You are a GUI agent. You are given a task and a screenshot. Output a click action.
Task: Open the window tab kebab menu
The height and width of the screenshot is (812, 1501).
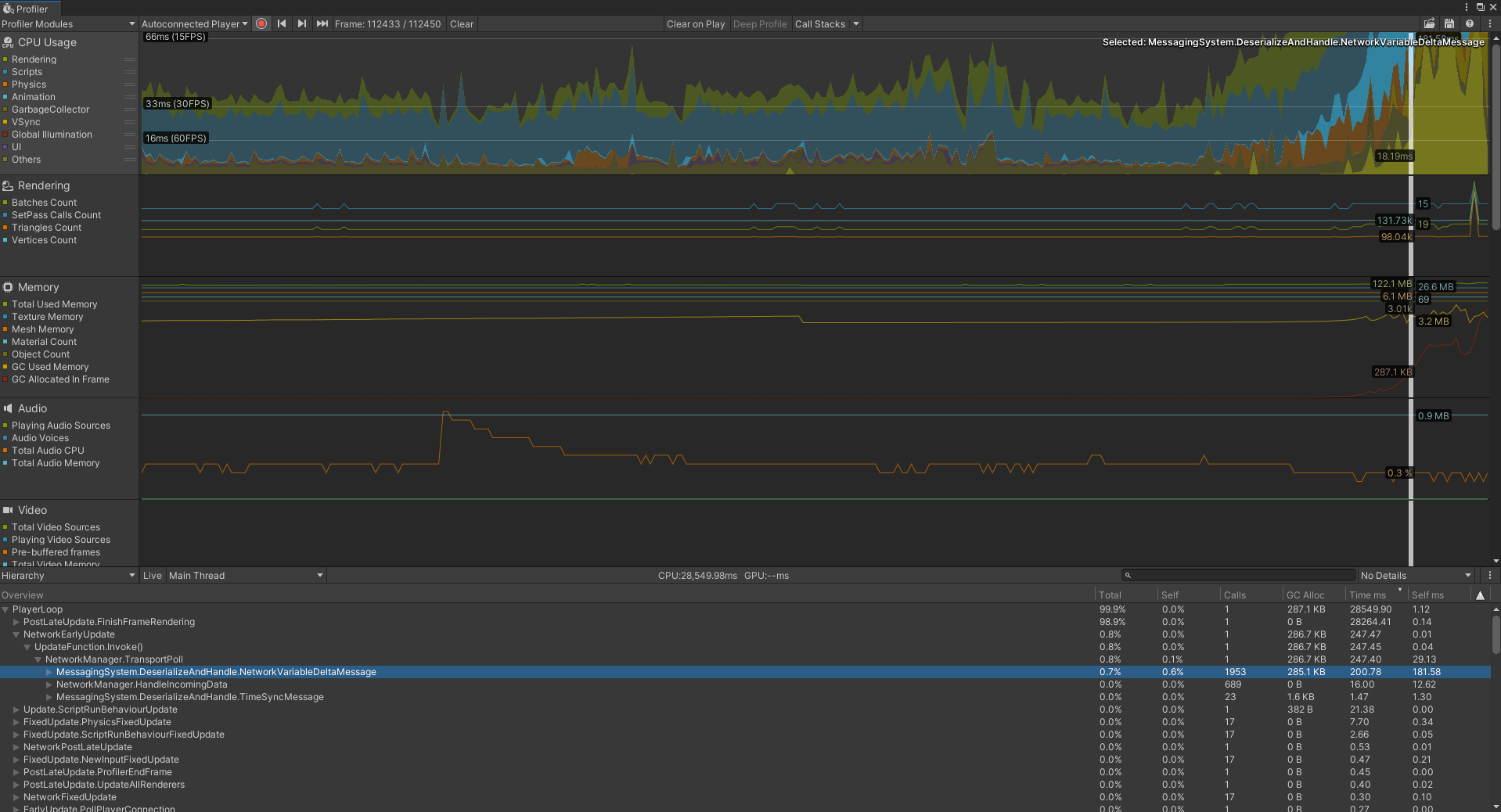[1467, 7]
